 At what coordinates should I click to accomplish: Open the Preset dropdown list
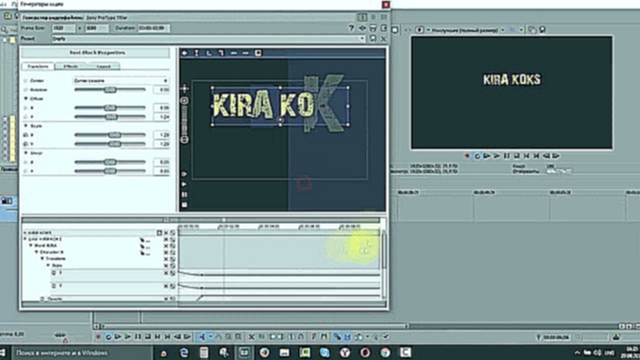coord(362,39)
